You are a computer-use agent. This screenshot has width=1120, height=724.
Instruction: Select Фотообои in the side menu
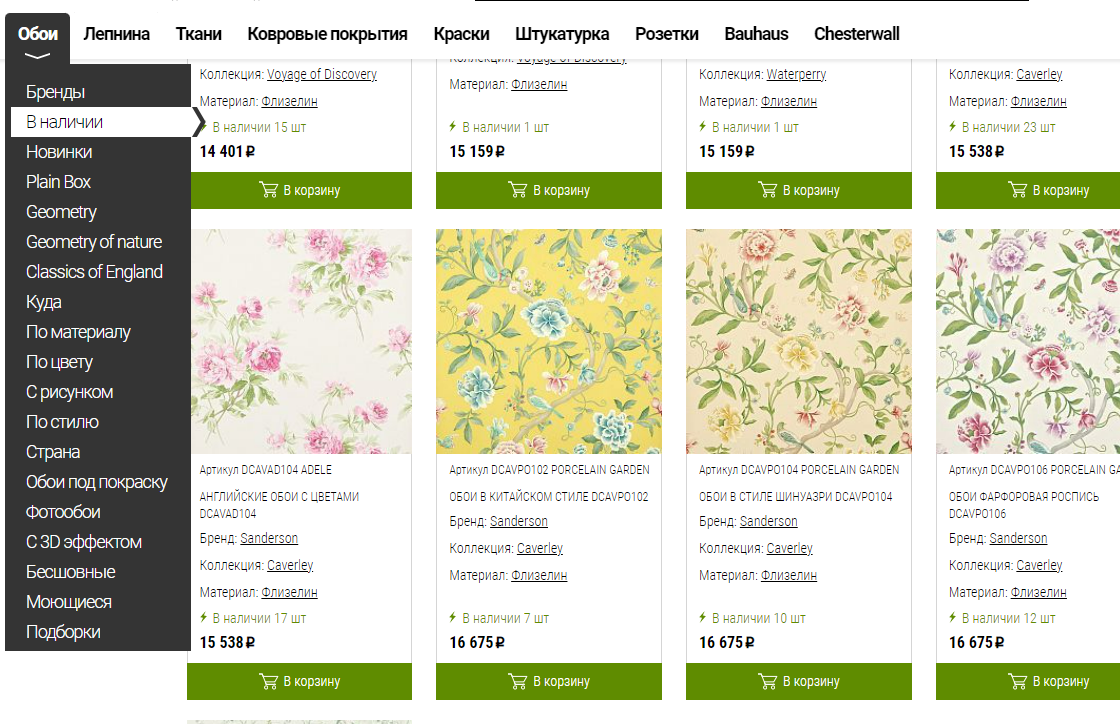tap(63, 512)
